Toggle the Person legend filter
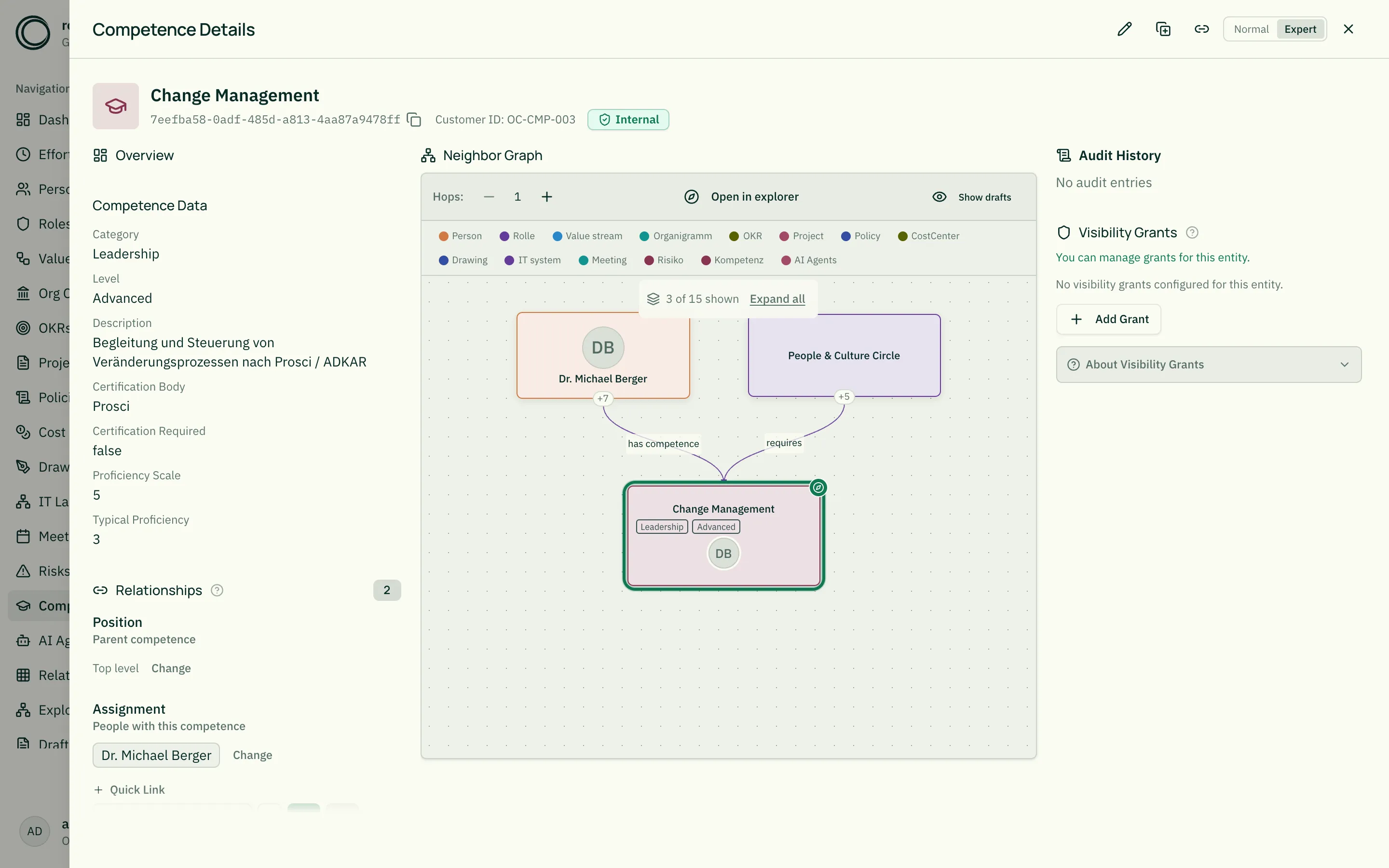Viewport: 1389px width, 868px height. pos(460,236)
